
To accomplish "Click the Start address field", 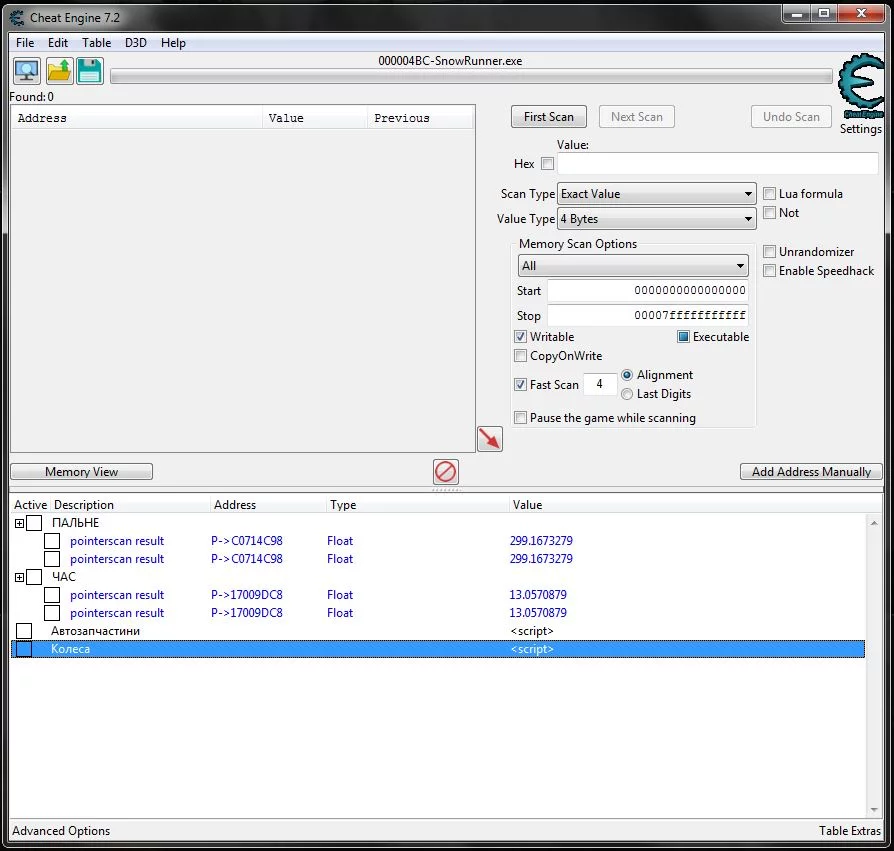I will click(648, 291).
